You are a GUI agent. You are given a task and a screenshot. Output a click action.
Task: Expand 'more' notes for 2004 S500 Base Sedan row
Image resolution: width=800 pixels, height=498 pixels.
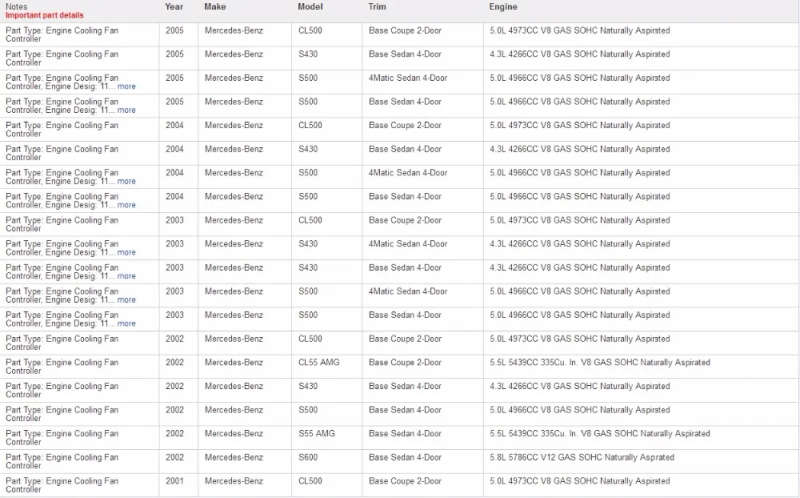coord(127,205)
